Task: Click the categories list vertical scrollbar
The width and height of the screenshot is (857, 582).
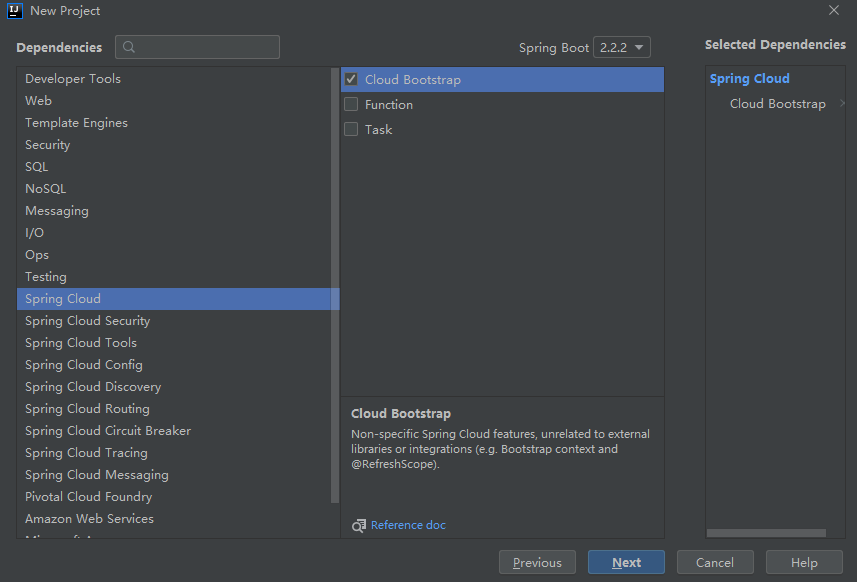Action: pyautogui.click(x=335, y=285)
